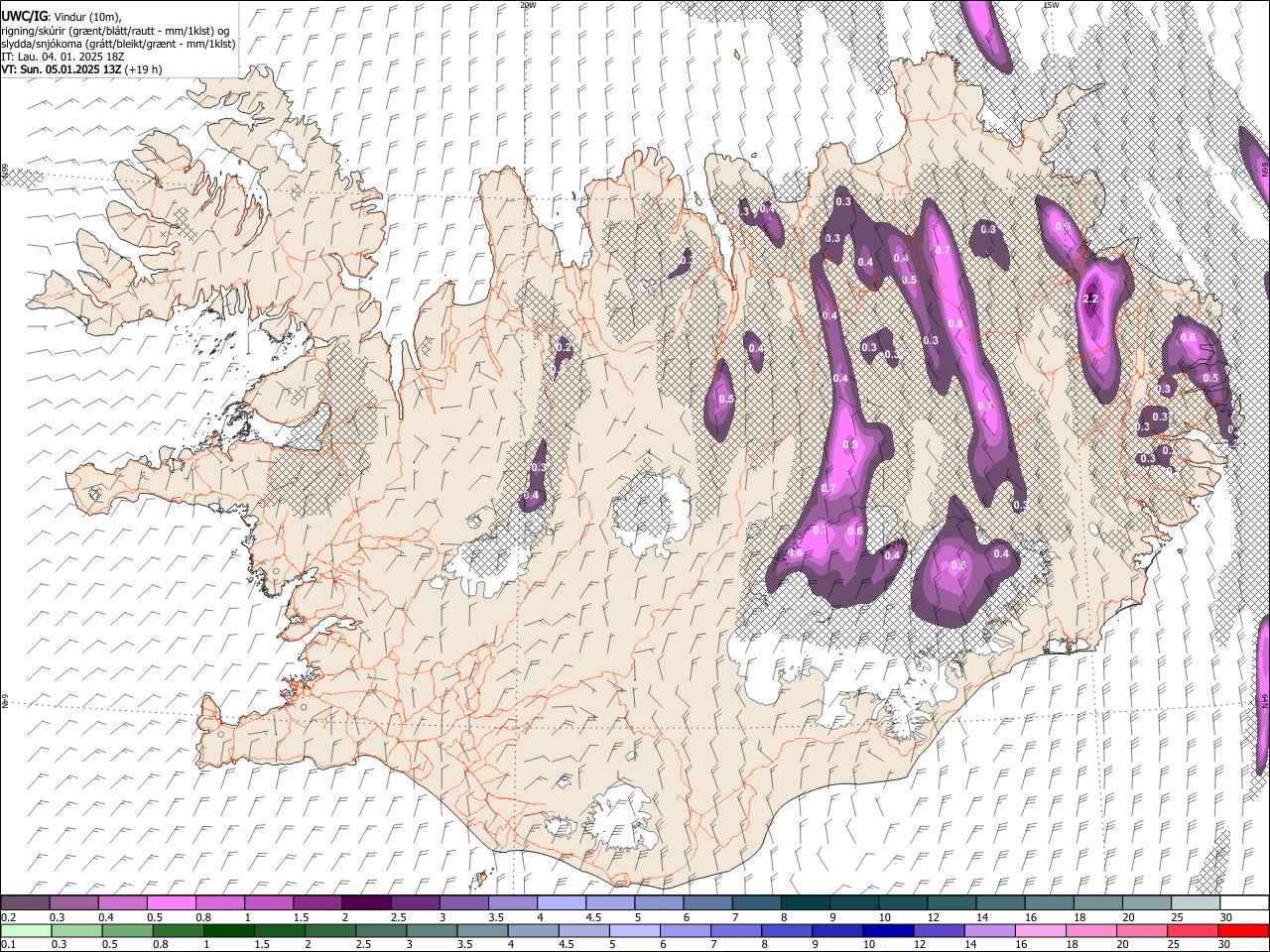Click the 15W longitude label
The width and height of the screenshot is (1270, 952).
point(1051,5)
